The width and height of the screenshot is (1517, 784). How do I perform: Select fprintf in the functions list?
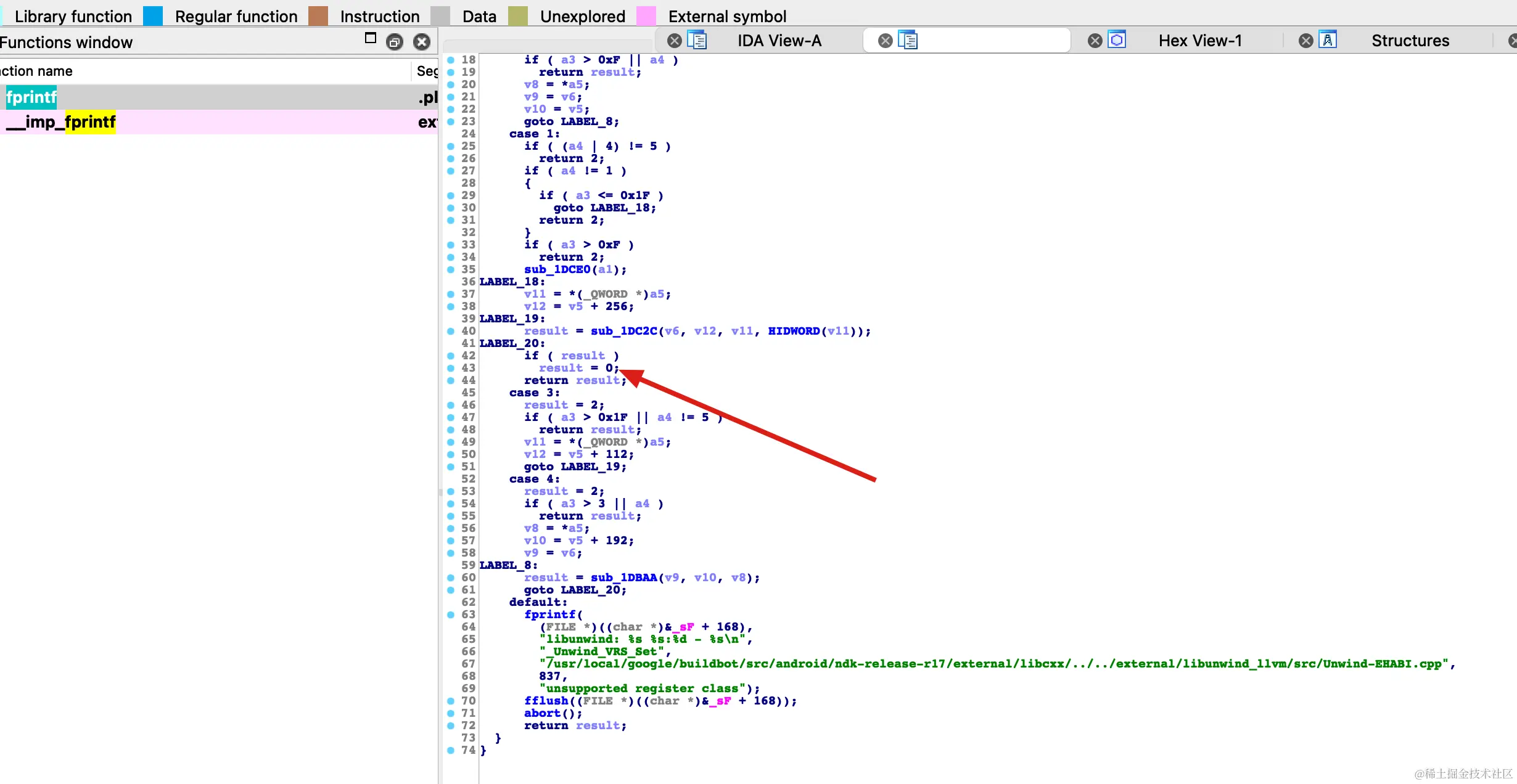[x=31, y=97]
